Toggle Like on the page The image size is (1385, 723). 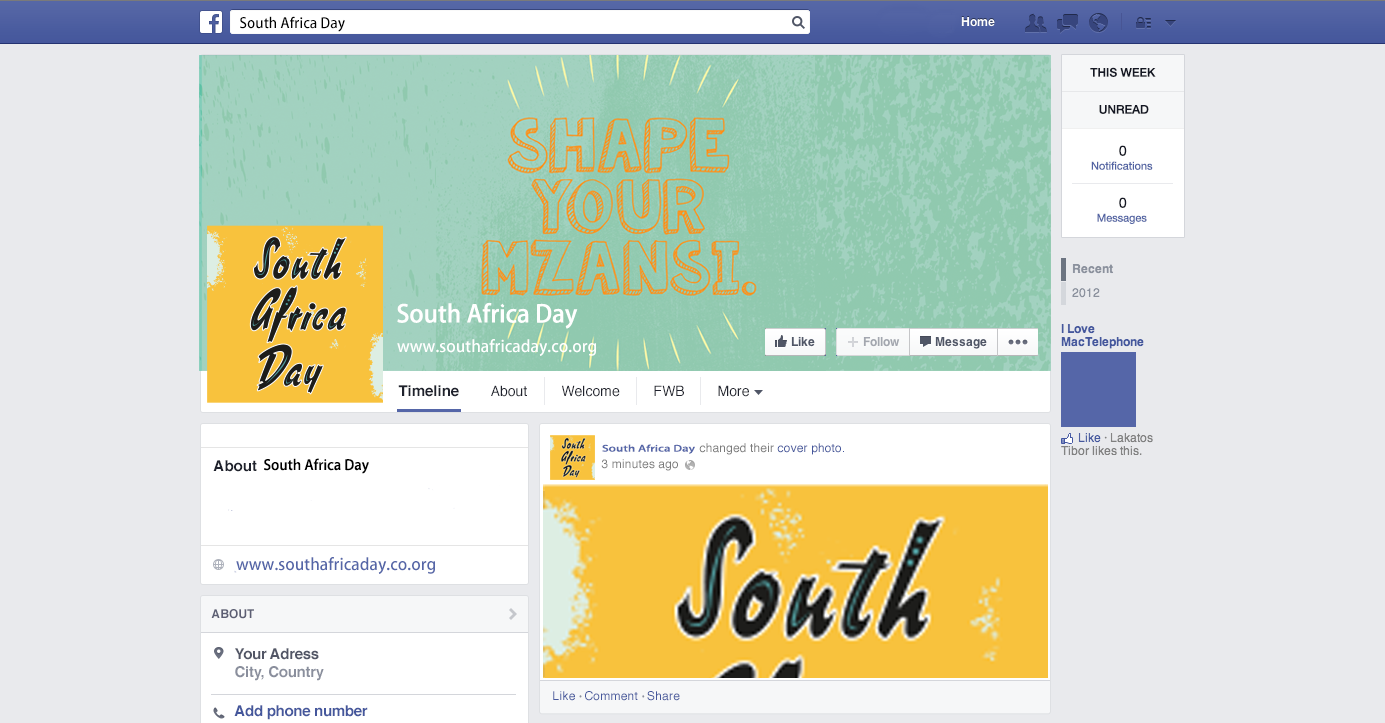795,342
